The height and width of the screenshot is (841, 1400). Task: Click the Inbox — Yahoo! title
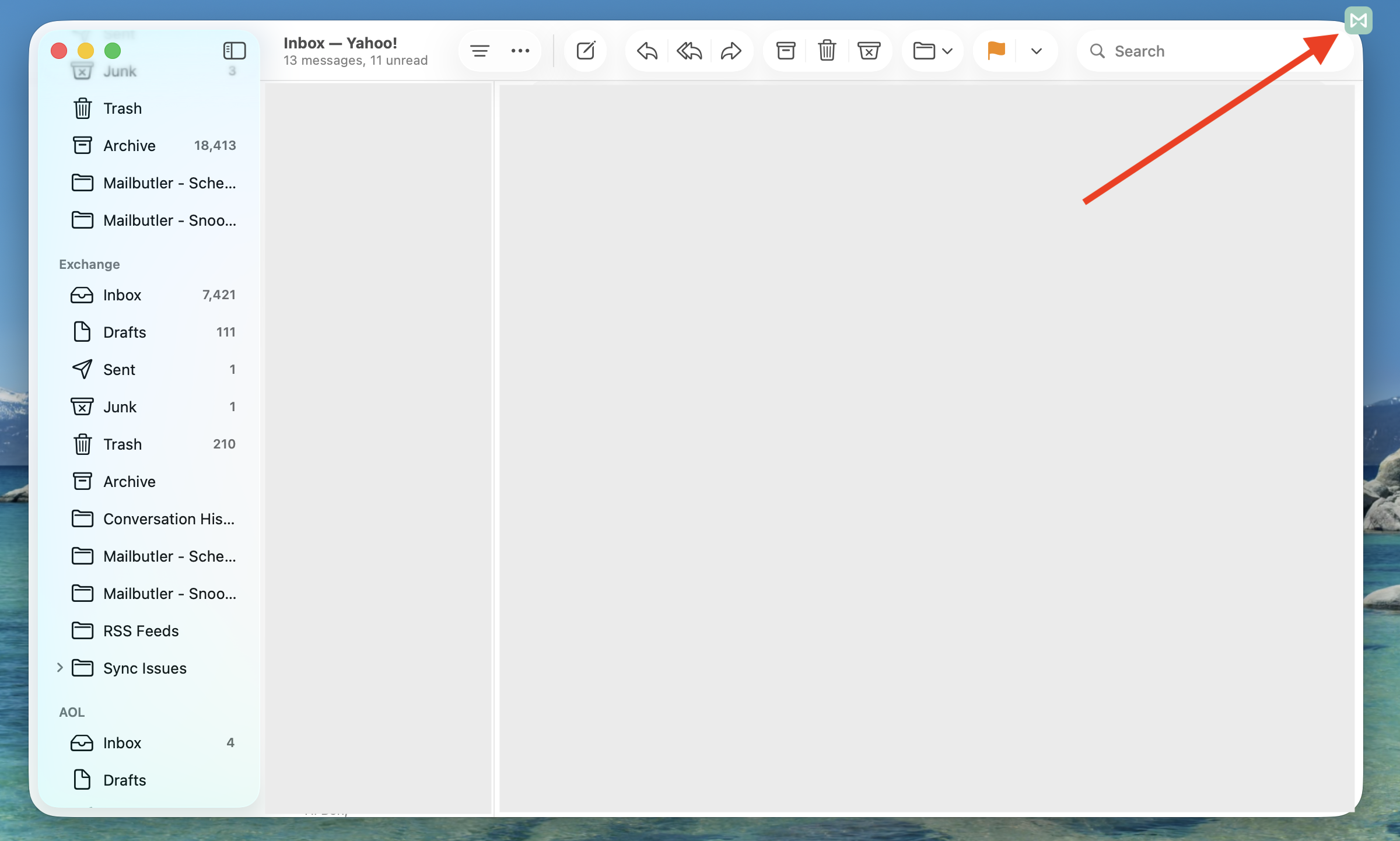pyautogui.click(x=340, y=43)
